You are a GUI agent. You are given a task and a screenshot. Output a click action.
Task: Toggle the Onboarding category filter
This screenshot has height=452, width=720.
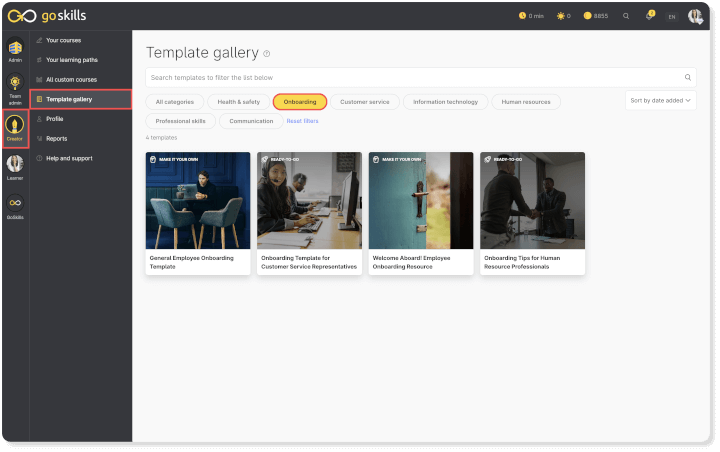pyautogui.click(x=300, y=101)
